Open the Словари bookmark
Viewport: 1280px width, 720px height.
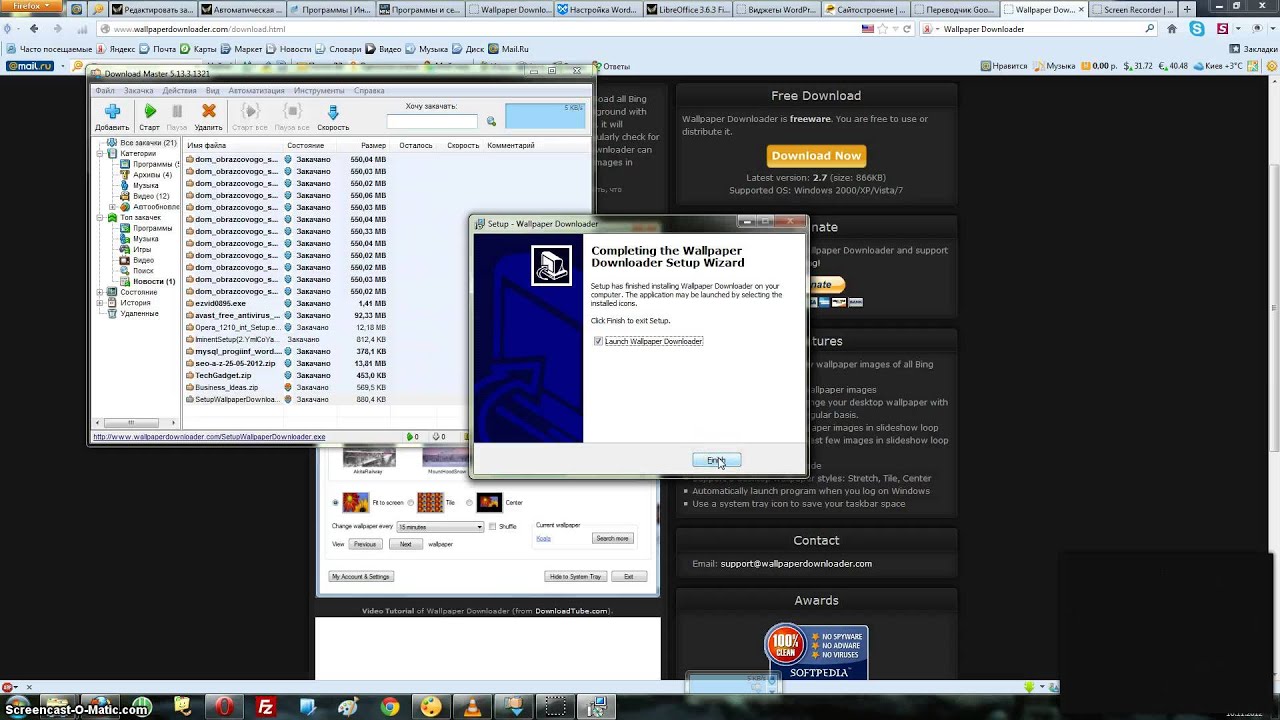[338, 49]
